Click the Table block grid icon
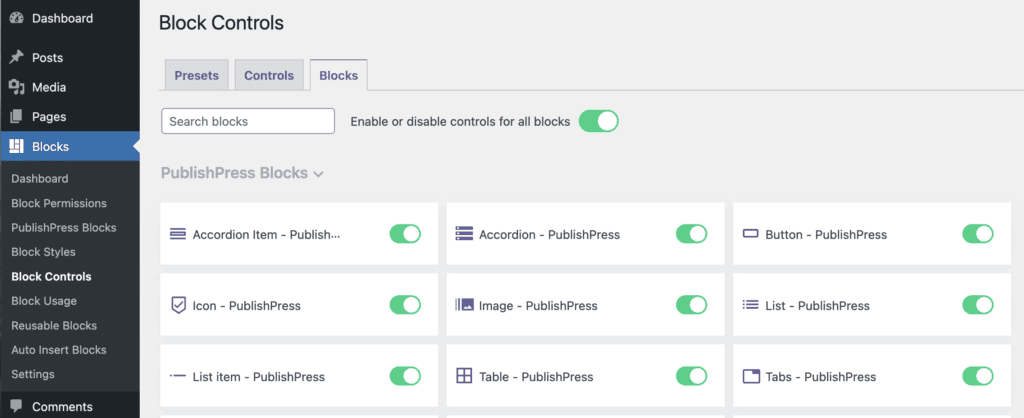 point(464,376)
